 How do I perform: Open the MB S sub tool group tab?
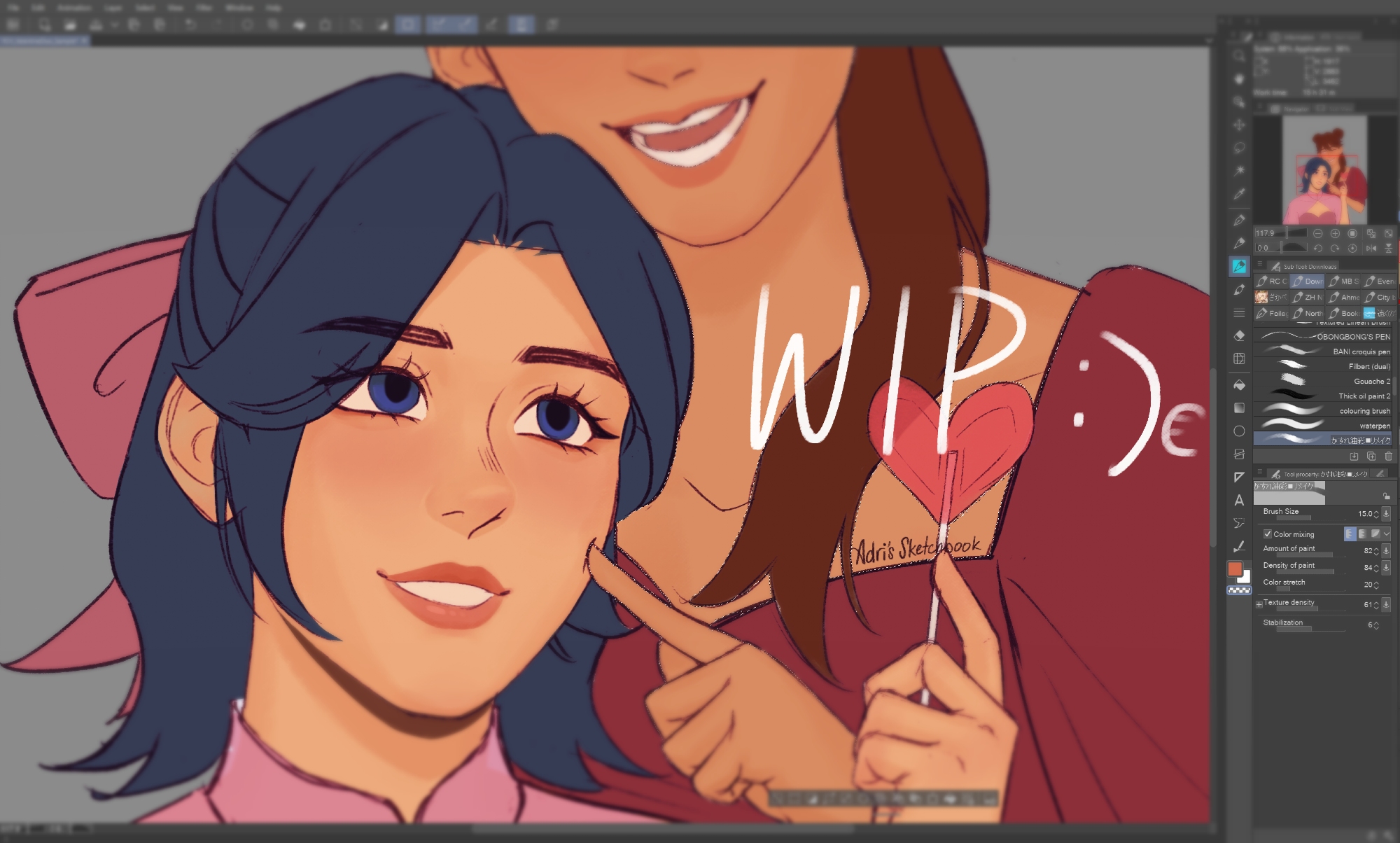(x=1343, y=281)
